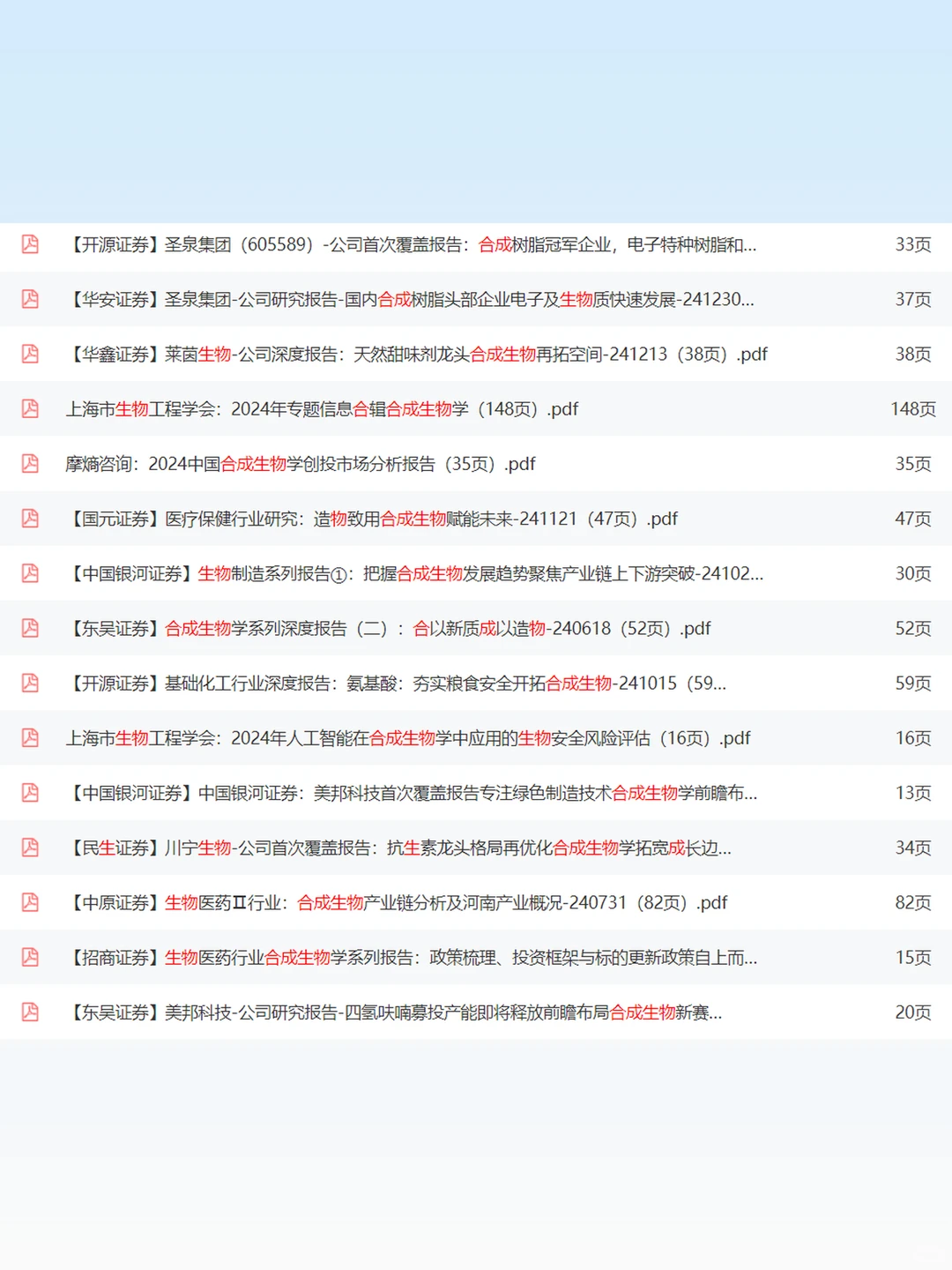Click PDF icon for 开源证券 圣泉集团 (605589) report
The width and height of the screenshot is (952, 1270).
click(x=30, y=244)
